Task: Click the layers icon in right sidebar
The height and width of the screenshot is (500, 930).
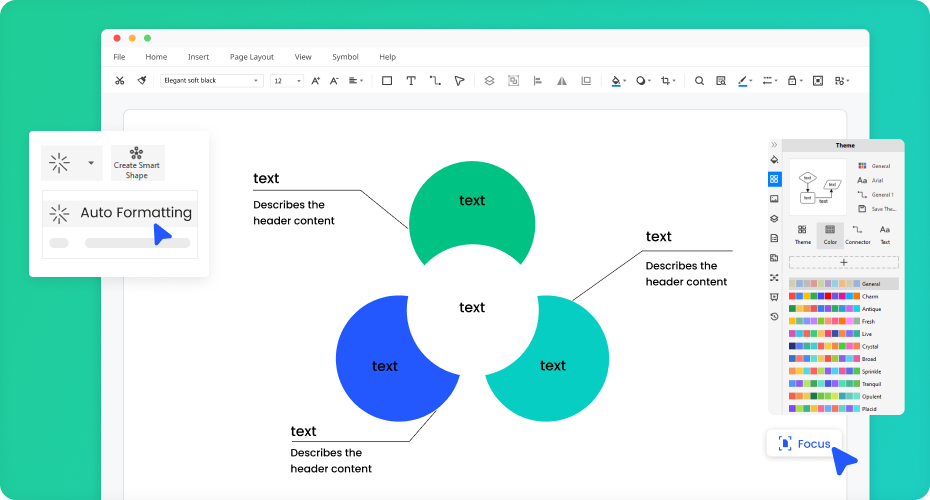Action: click(774, 218)
